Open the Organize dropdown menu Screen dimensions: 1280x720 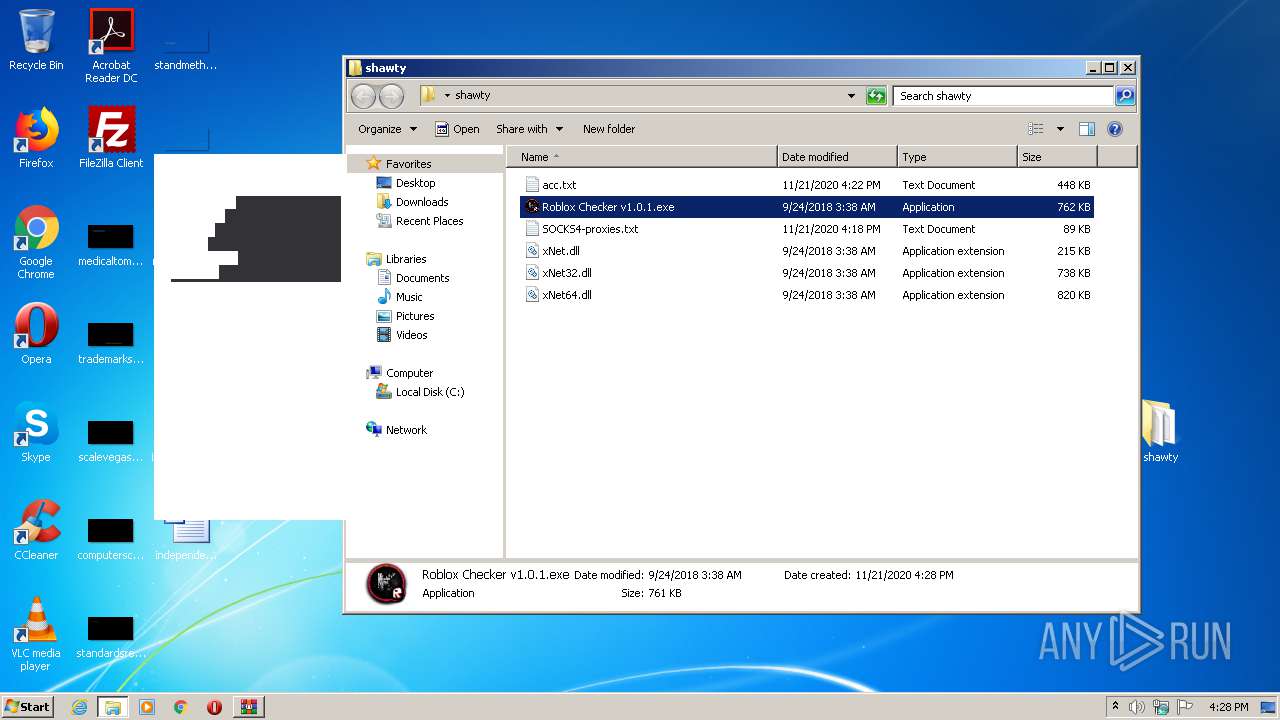pyautogui.click(x=387, y=129)
